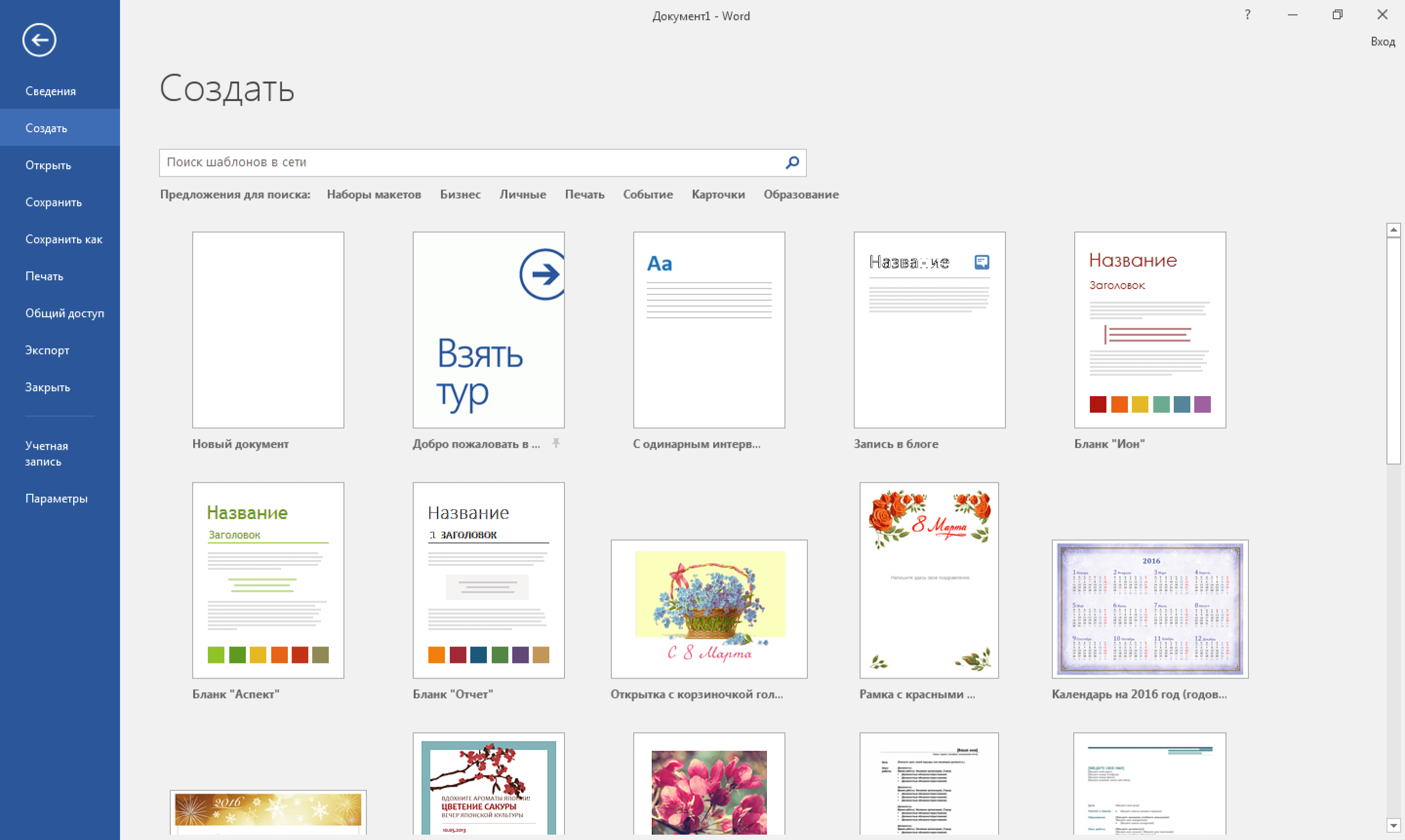Go to the Открыть section
This screenshot has width=1405, height=840.
(x=48, y=165)
